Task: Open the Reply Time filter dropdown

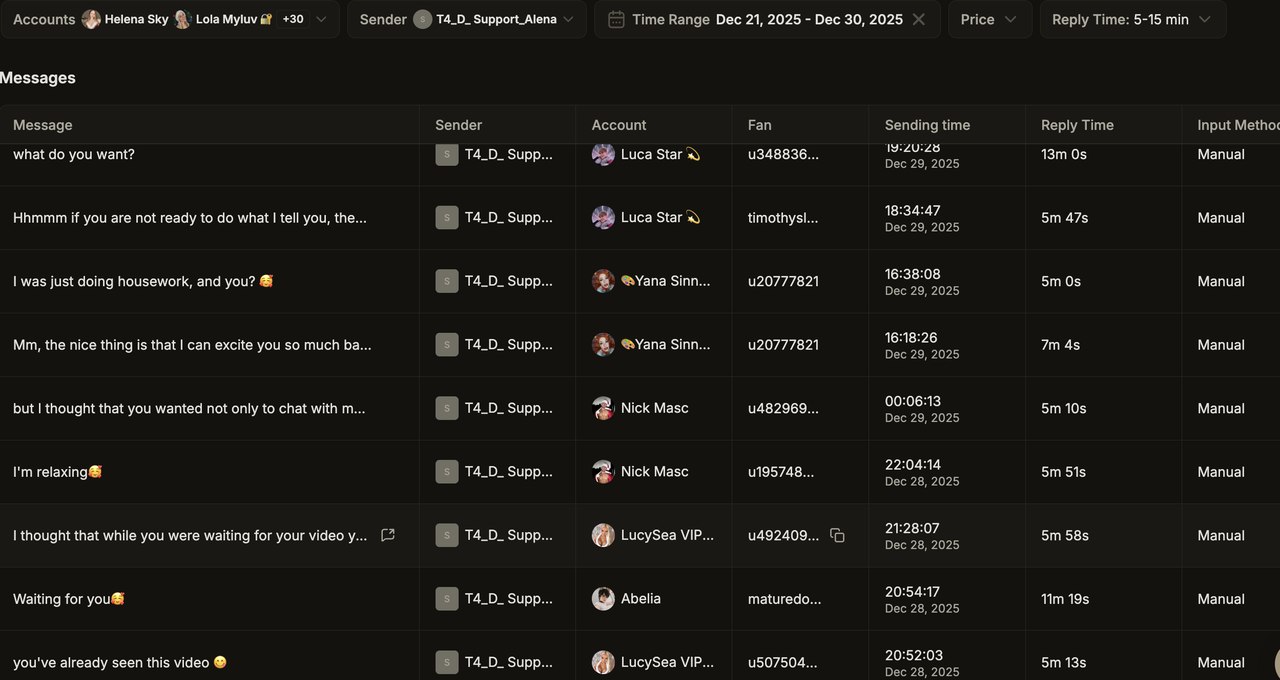Action: (x=1133, y=19)
